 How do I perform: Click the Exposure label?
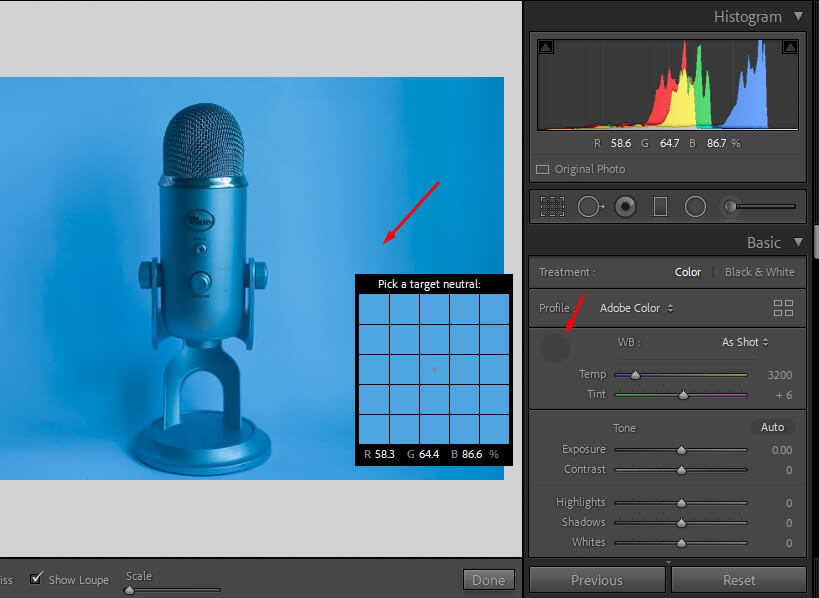(x=583, y=449)
